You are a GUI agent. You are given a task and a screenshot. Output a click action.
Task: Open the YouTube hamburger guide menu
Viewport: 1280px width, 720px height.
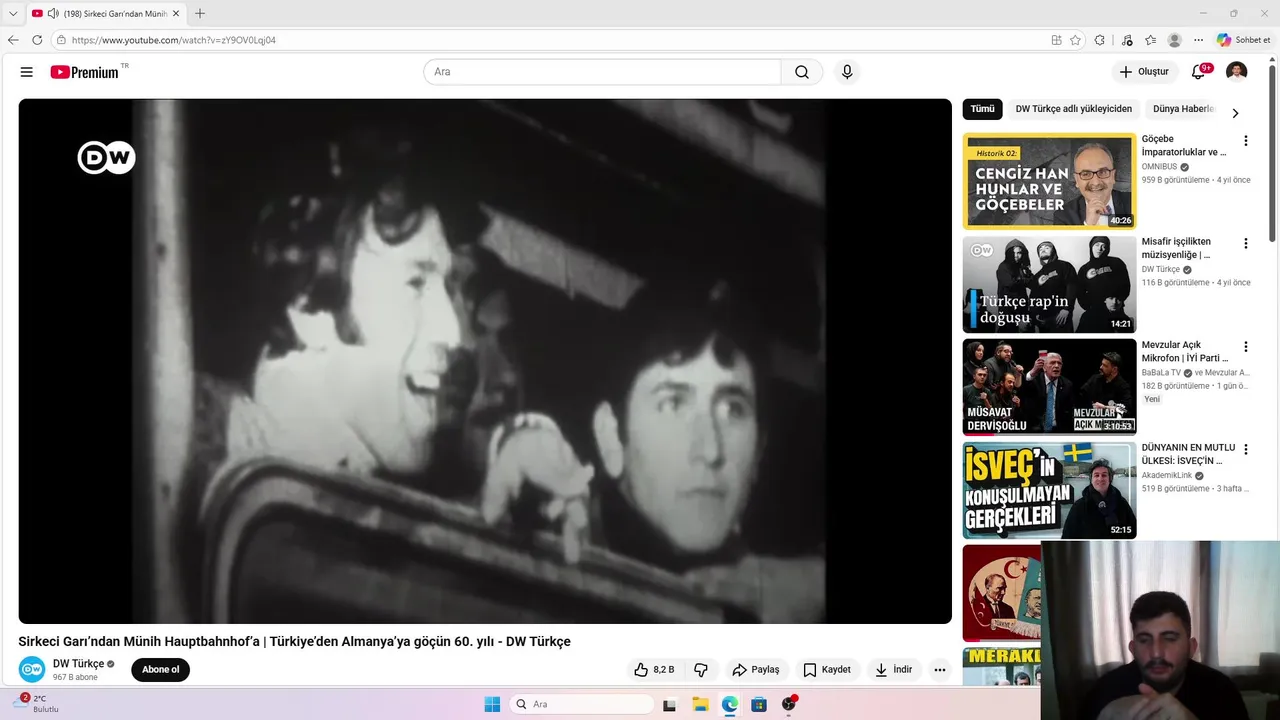click(27, 72)
